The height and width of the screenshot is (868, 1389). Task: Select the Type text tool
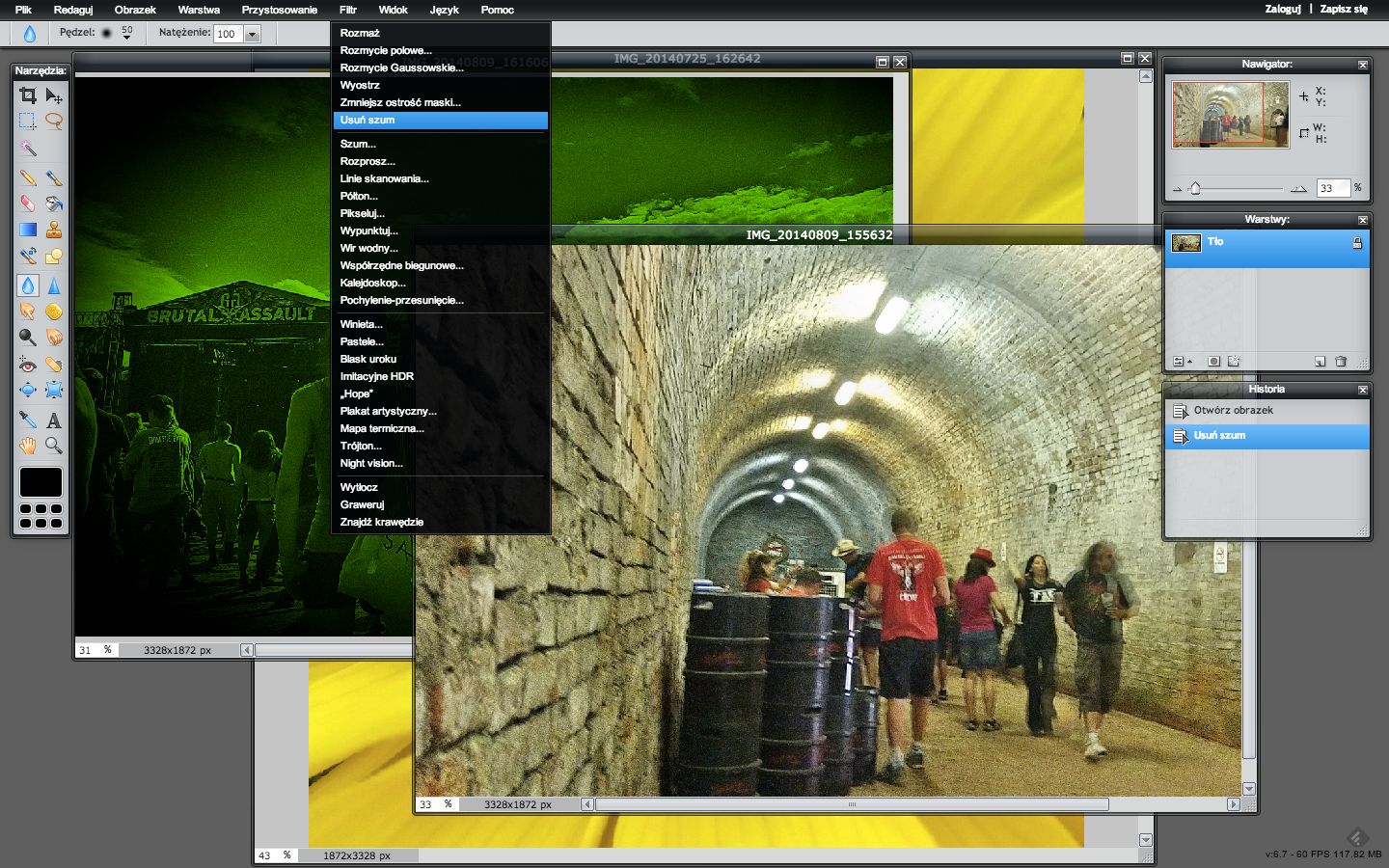pos(54,420)
